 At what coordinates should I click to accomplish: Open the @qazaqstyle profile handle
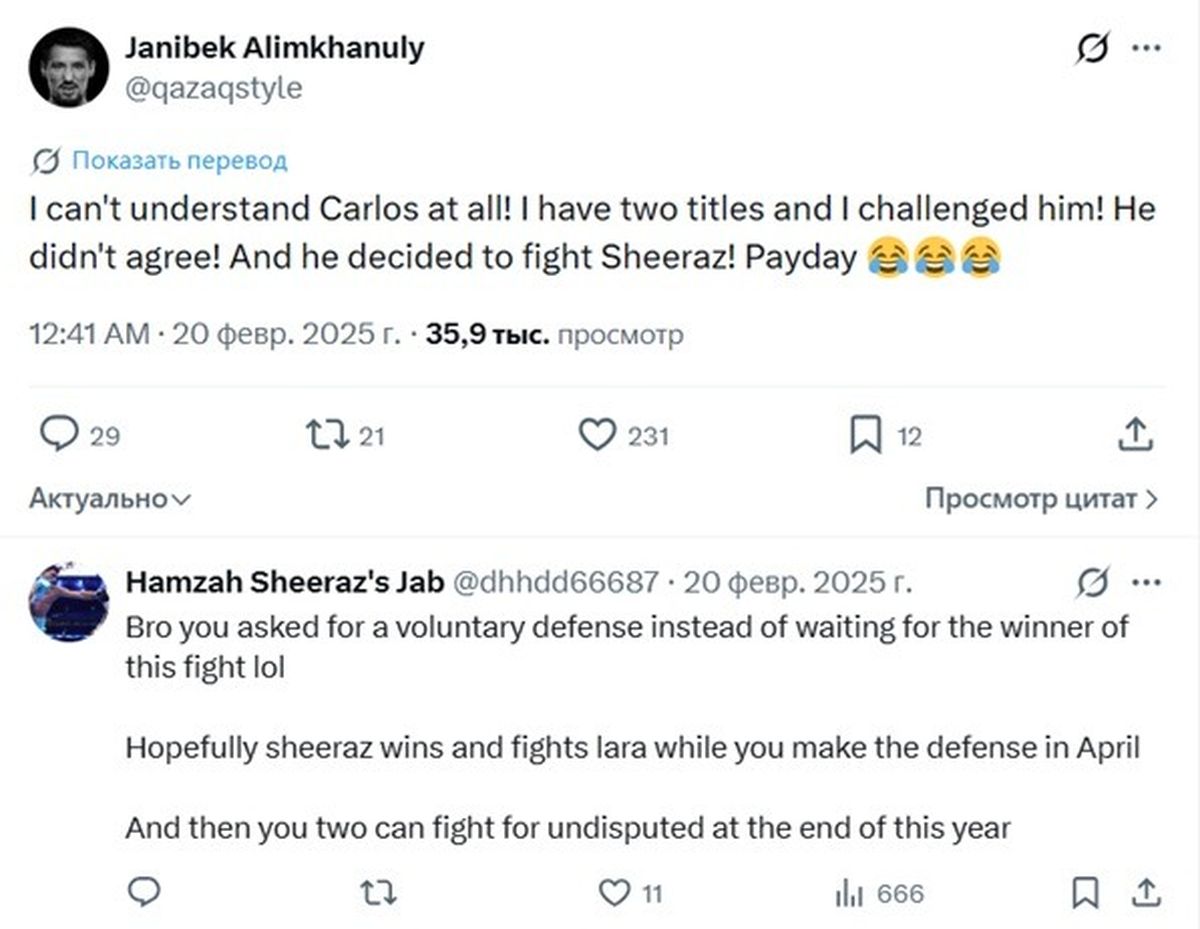point(213,88)
